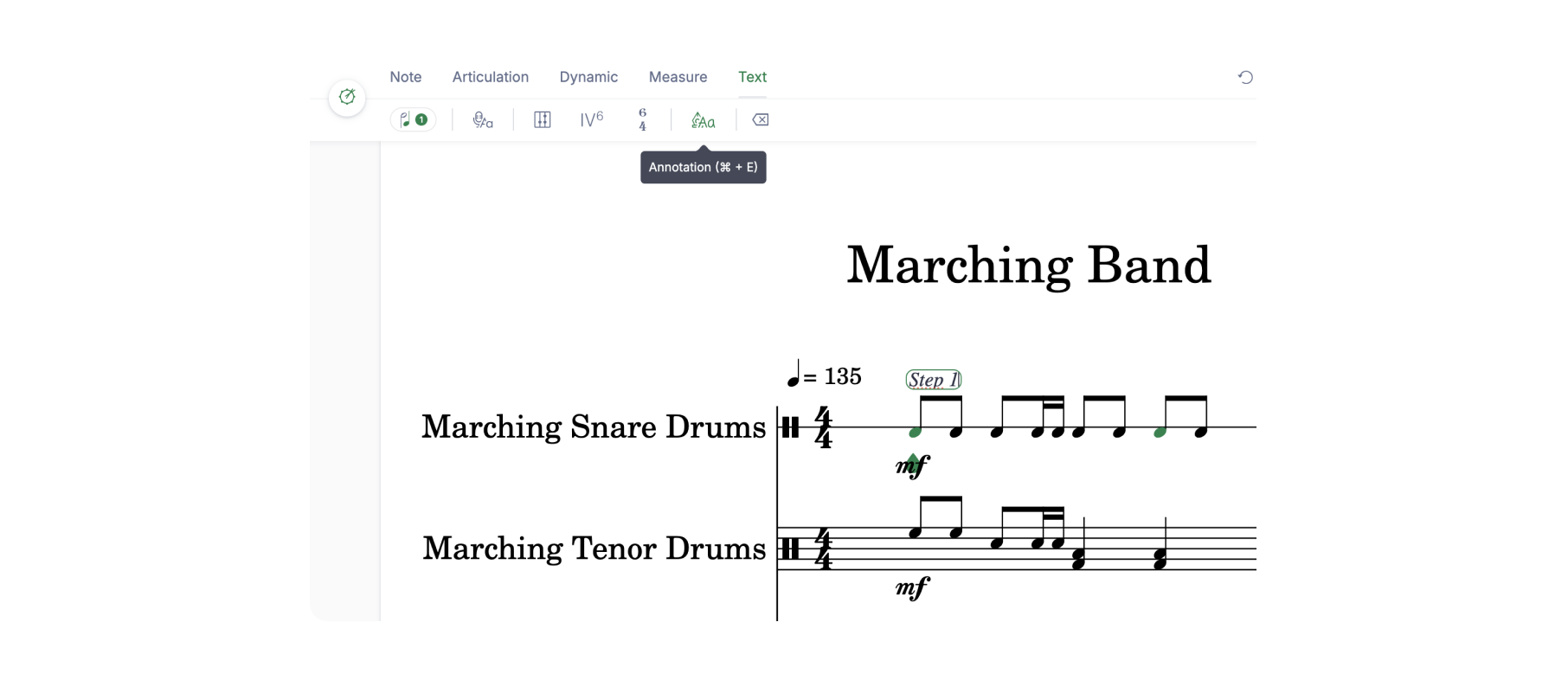Open the Note tab

405,77
